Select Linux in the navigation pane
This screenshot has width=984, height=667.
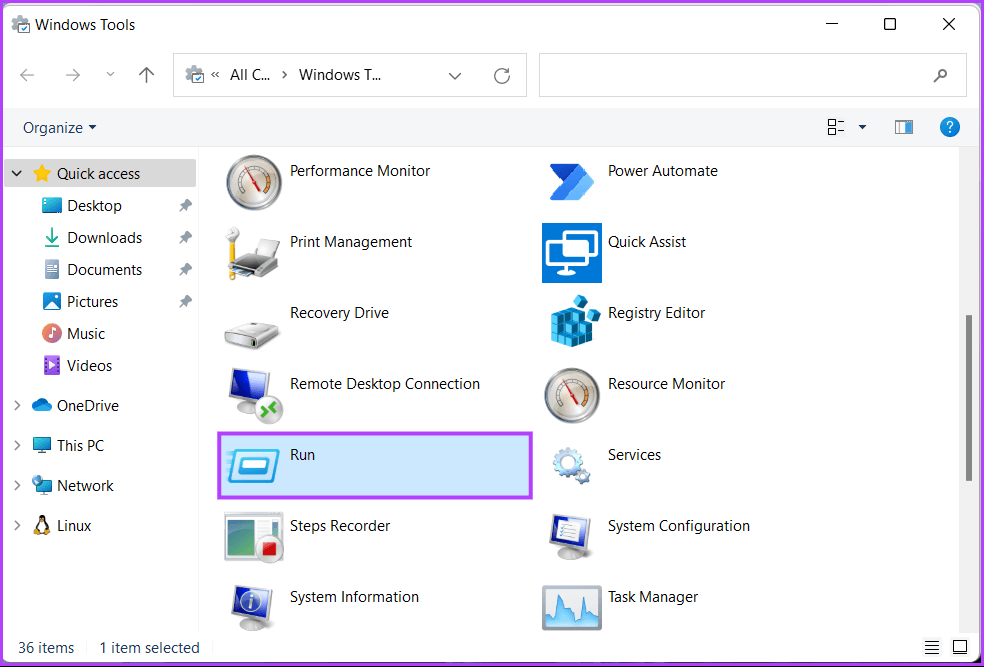pos(73,526)
